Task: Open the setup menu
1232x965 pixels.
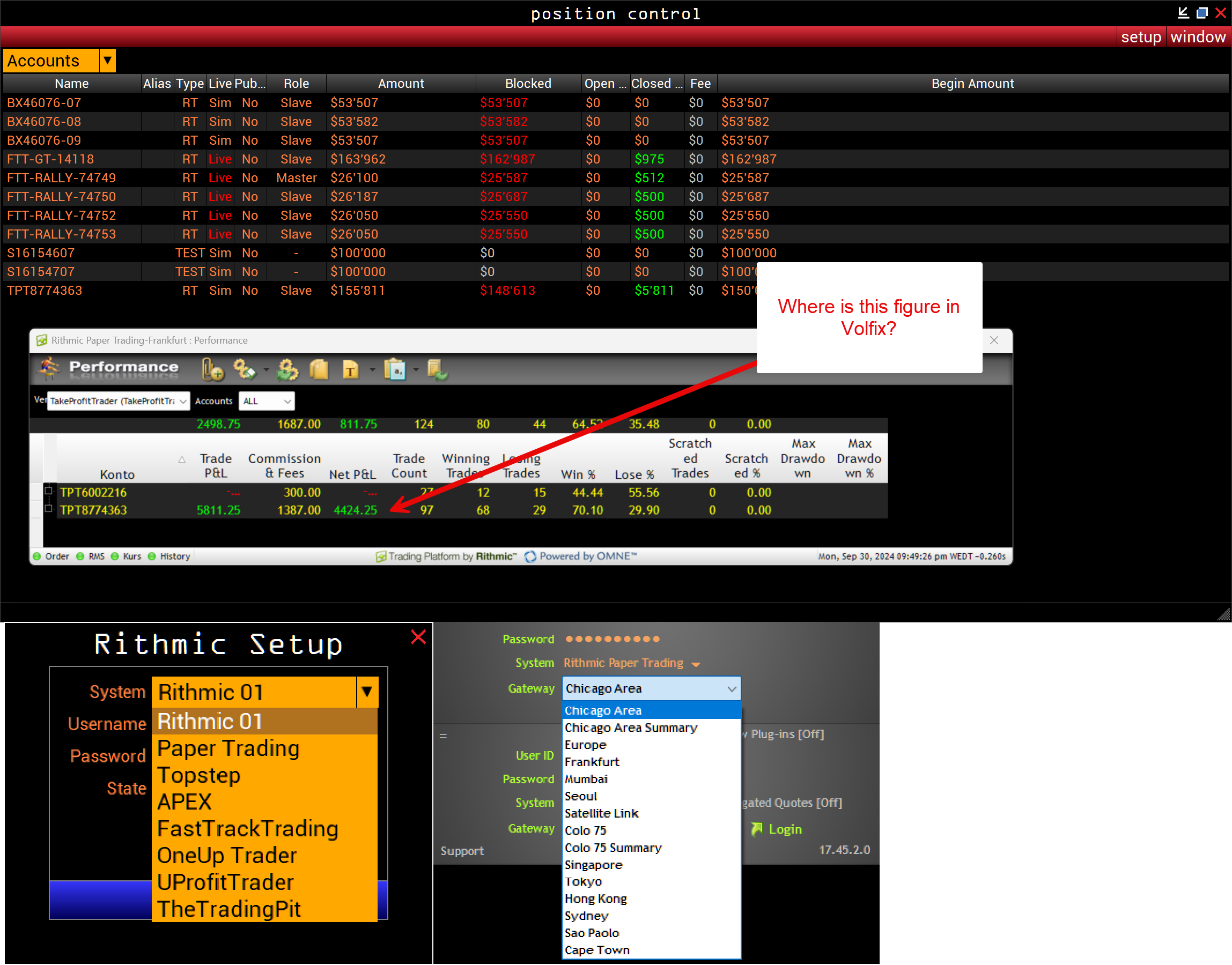Action: click(x=1140, y=38)
